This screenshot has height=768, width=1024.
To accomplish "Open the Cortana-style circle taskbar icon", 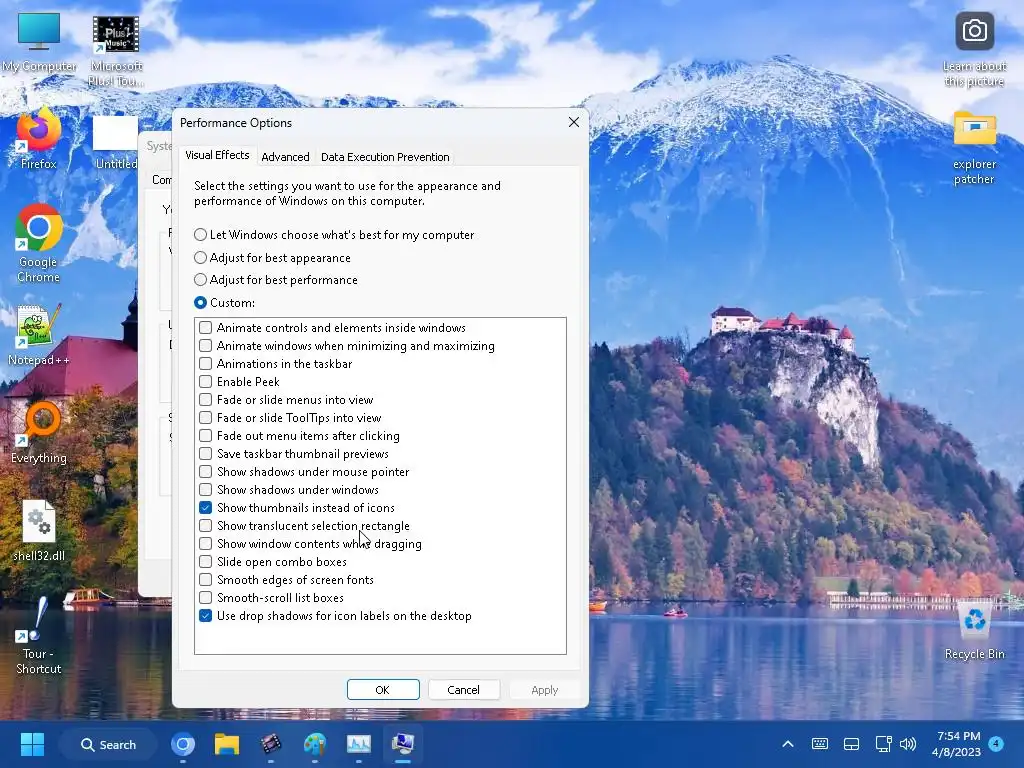I will click(183, 744).
